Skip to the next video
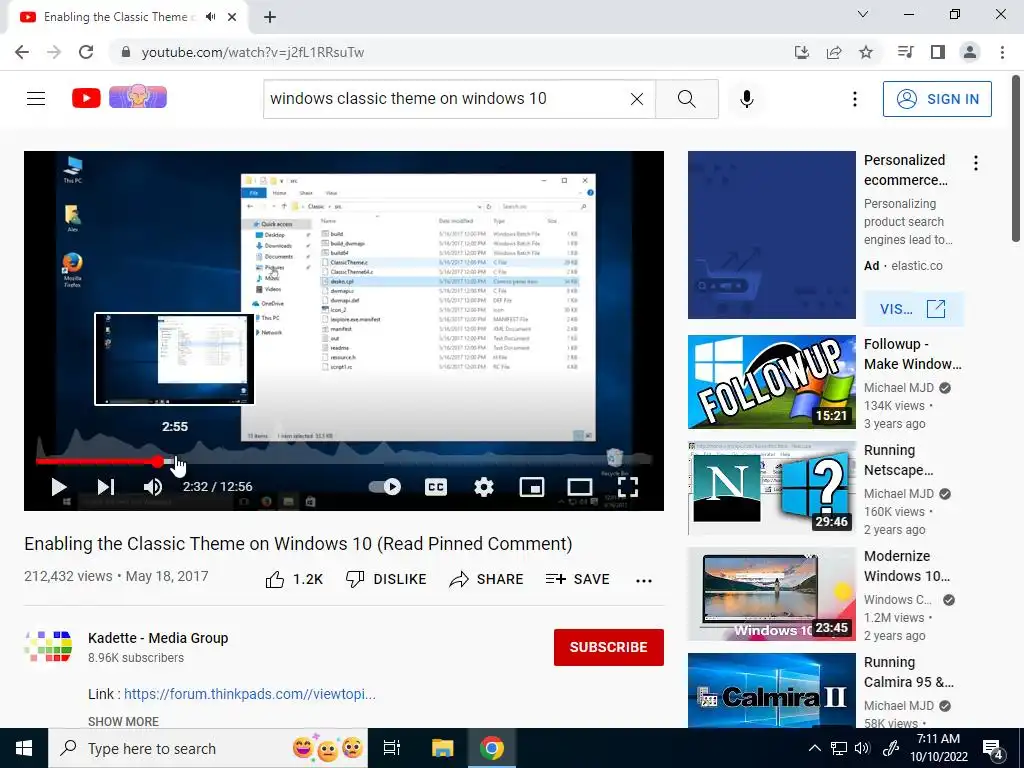 pyautogui.click(x=106, y=487)
